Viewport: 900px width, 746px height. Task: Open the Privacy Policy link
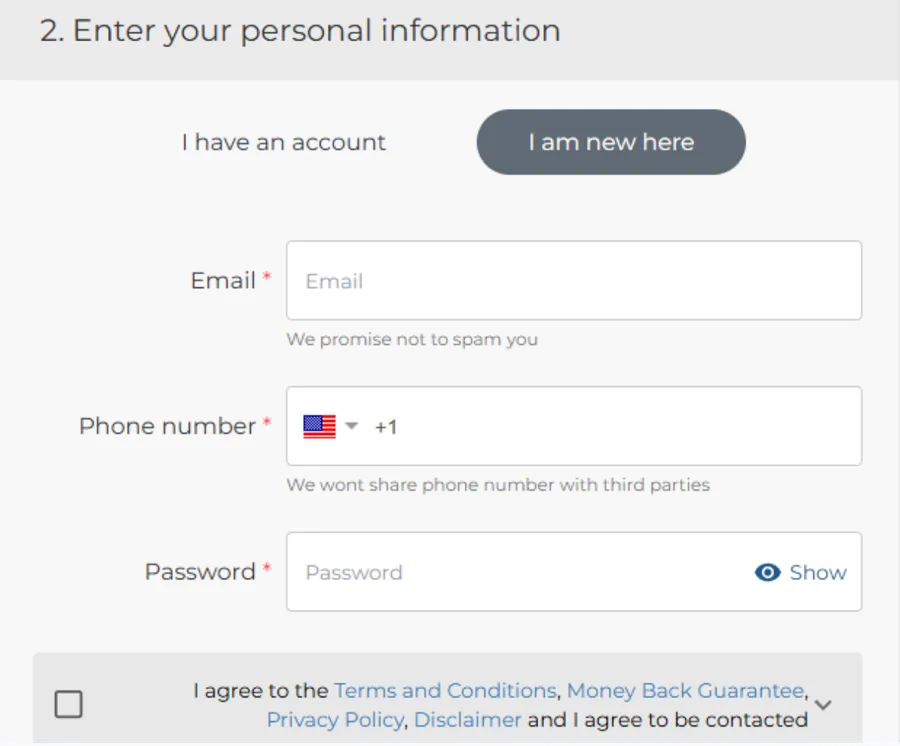point(335,720)
